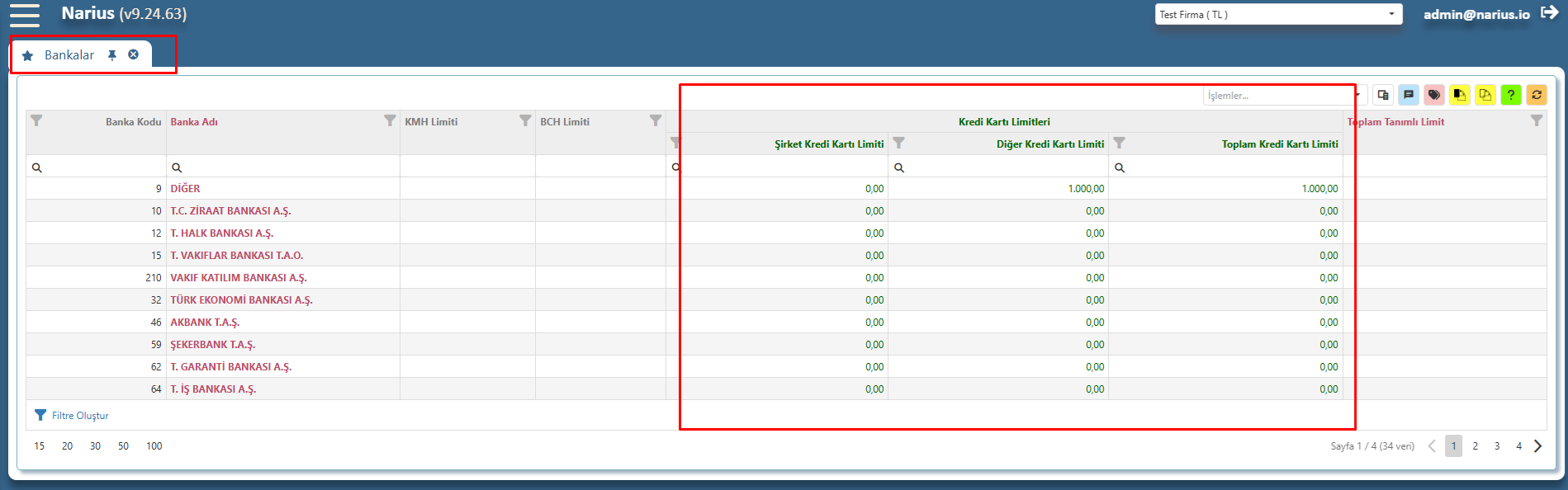Open the Diğer Kredi Kartı Limiti filter funnel

(899, 143)
